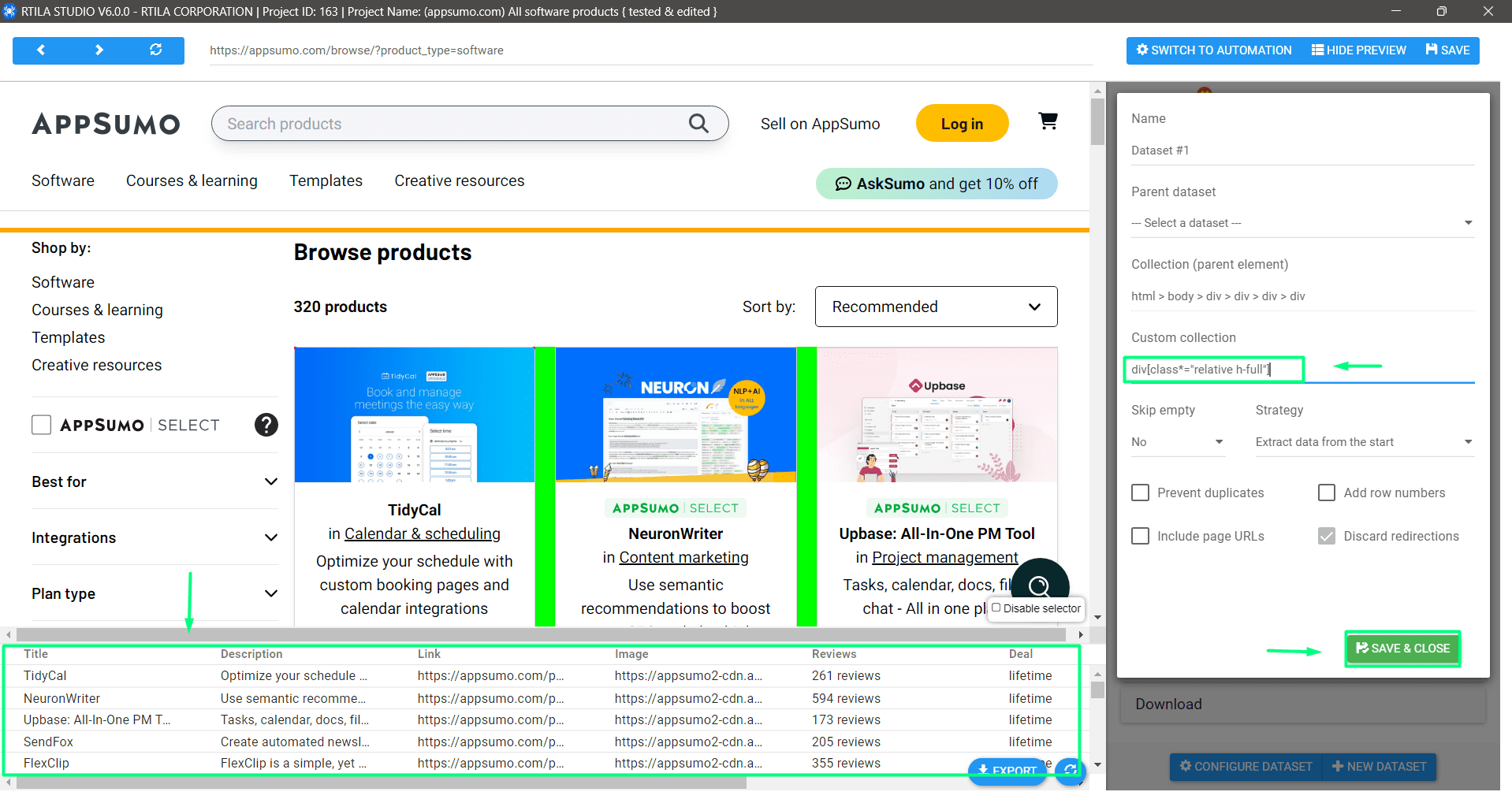The image size is (1512, 803).
Task: Click the preview page vertical scrollbar thumb
Action: [1097, 121]
